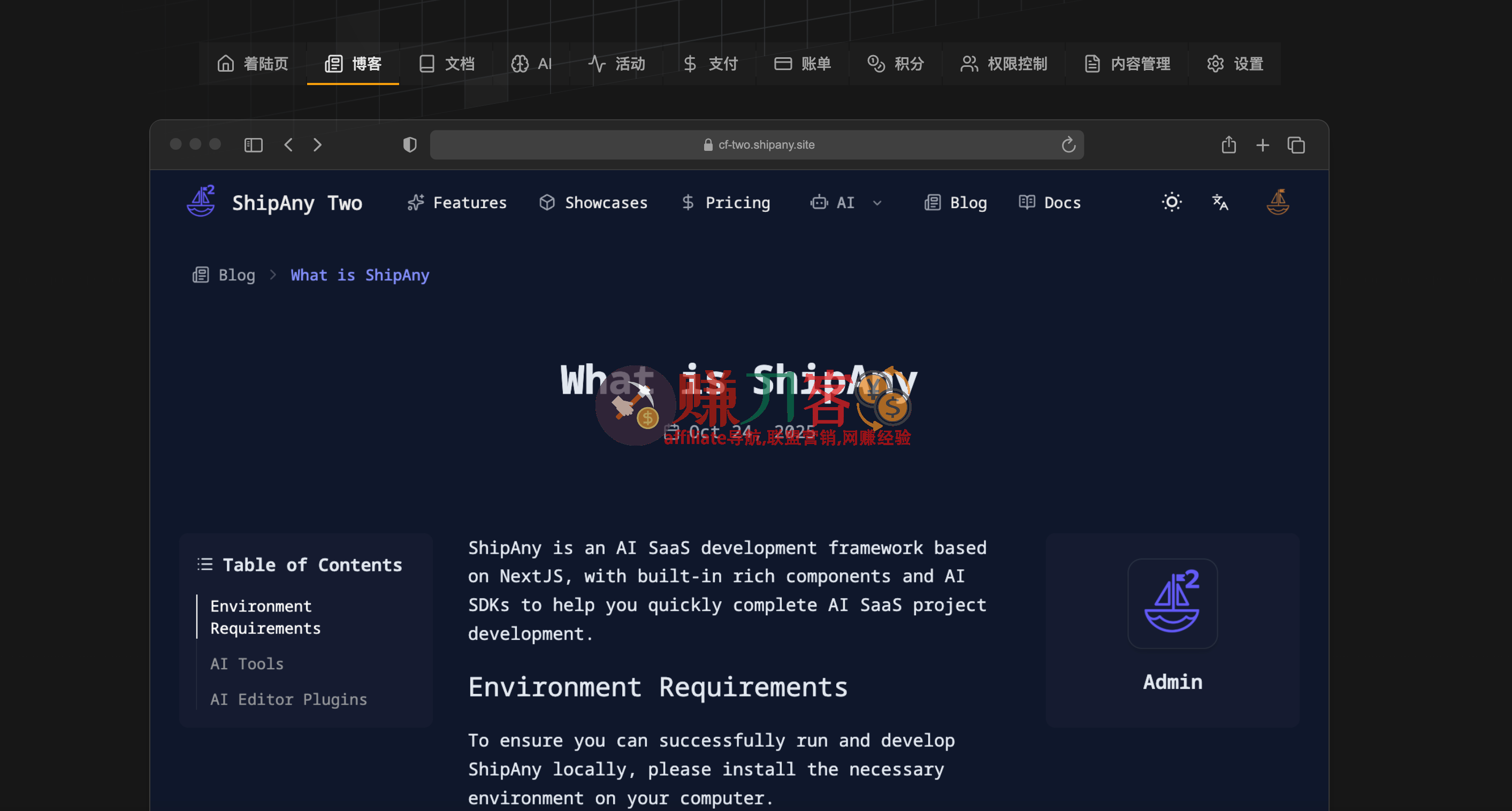Viewport: 1512px width, 811px height.
Task: Open the Features nav link
Action: (457, 202)
